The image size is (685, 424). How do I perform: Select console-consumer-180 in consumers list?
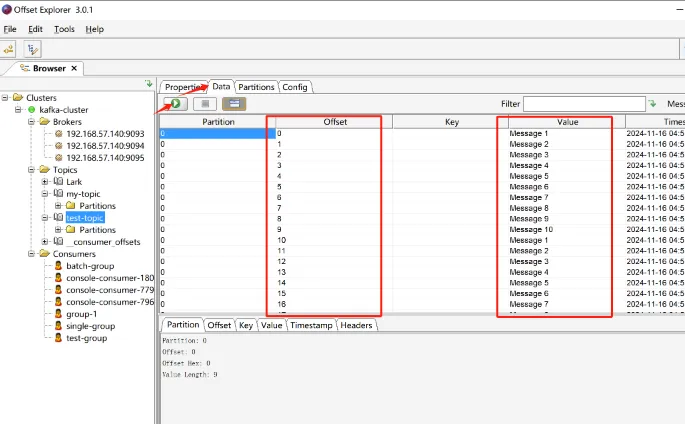tap(110, 278)
